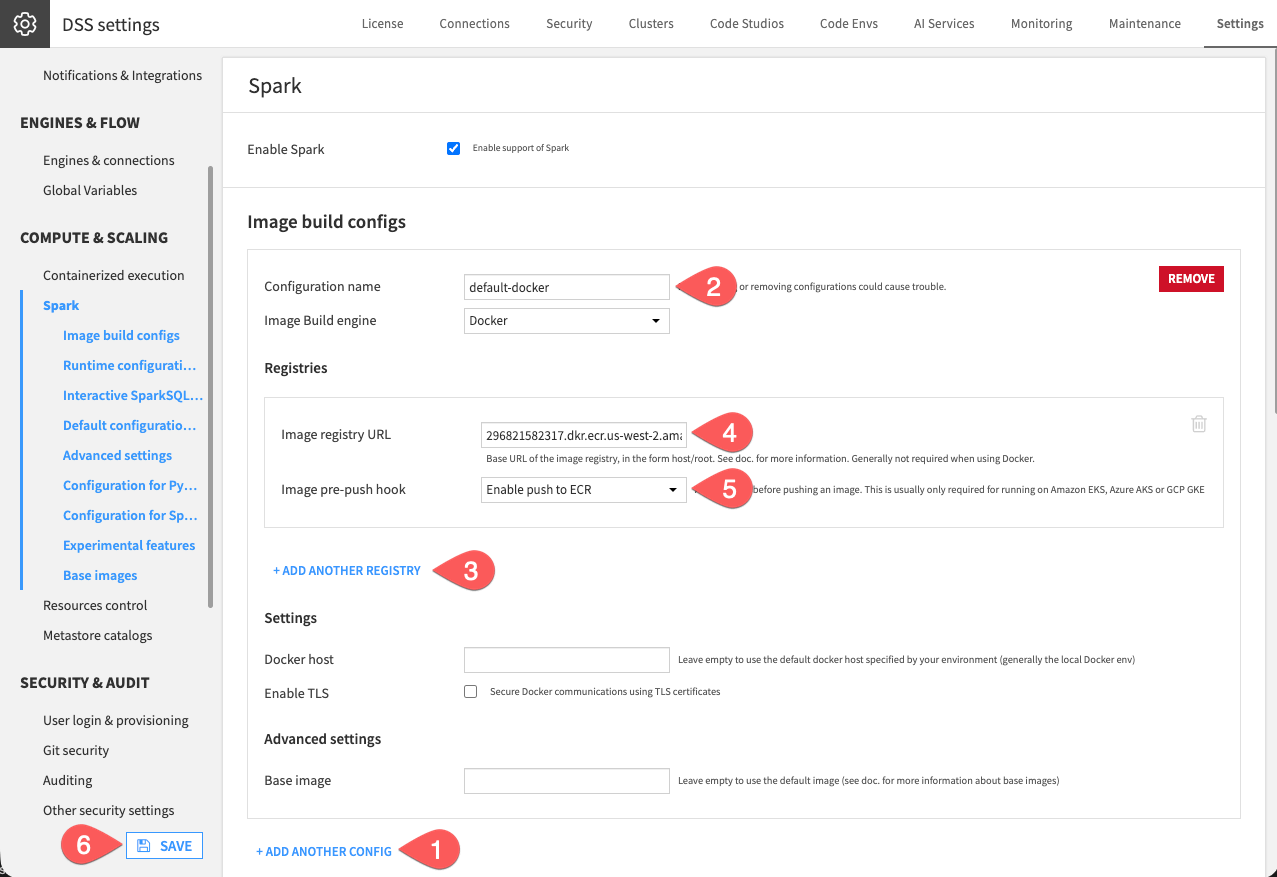The width and height of the screenshot is (1277, 877).
Task: Focus the Base image input field
Action: 566,780
